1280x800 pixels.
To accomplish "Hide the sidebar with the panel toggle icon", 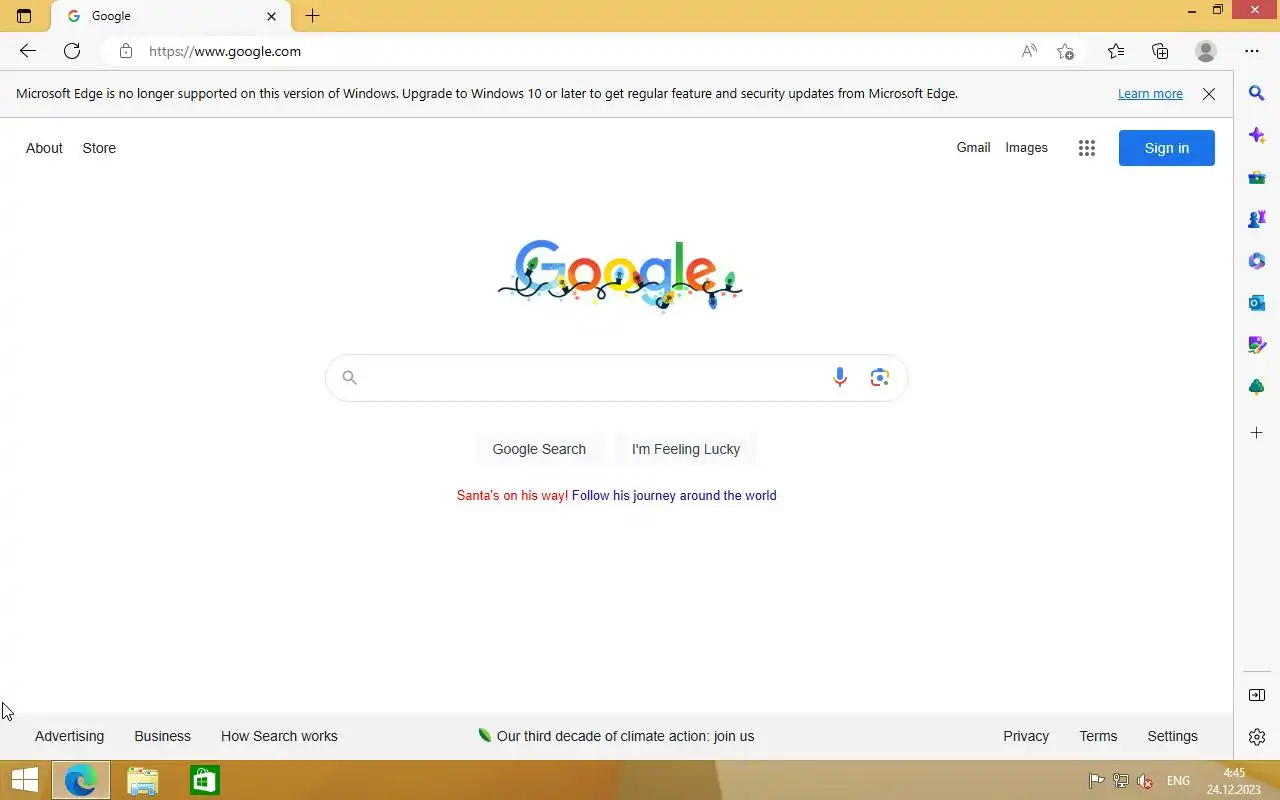I will tap(1257, 695).
